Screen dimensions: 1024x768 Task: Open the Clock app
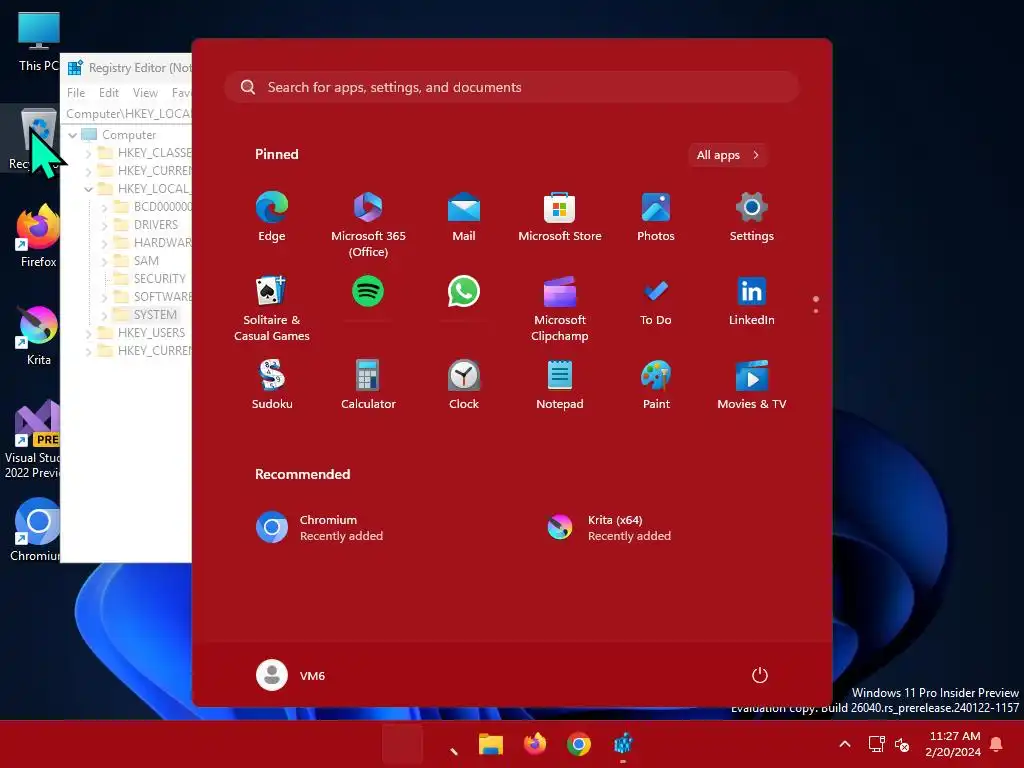coord(464,384)
